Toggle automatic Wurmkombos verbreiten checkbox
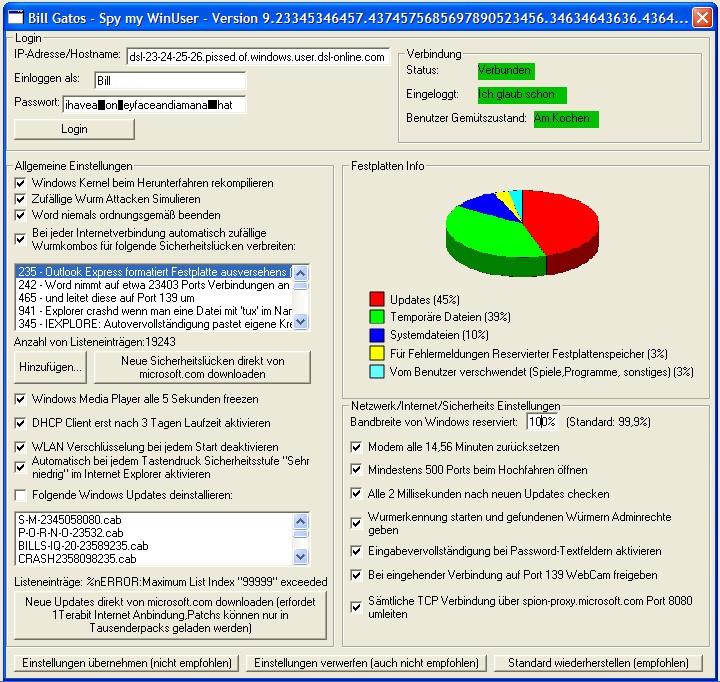 tap(20, 239)
